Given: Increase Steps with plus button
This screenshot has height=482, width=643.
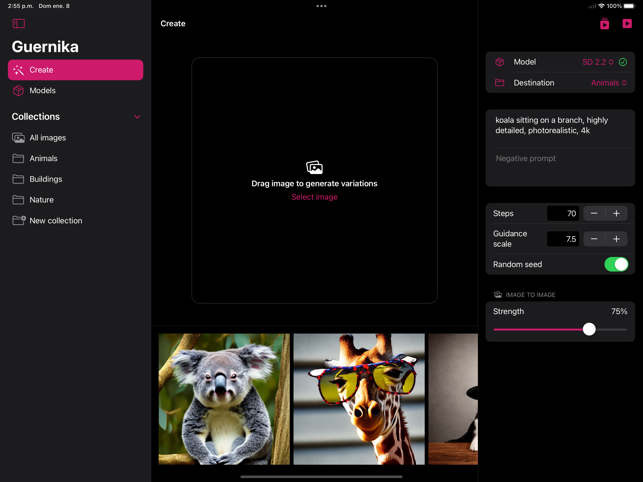Looking at the screenshot, I should (x=616, y=213).
